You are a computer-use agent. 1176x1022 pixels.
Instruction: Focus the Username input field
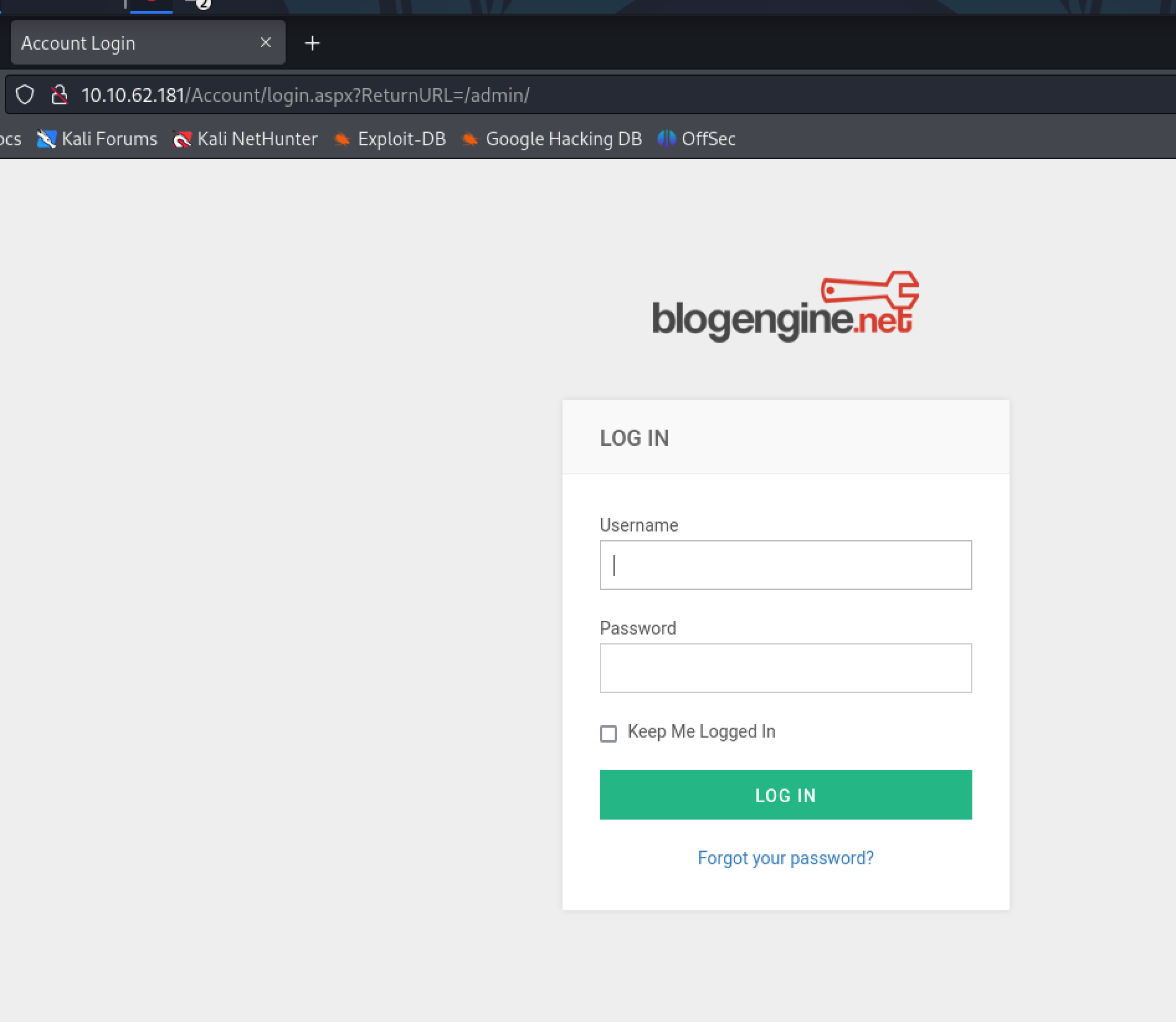click(785, 565)
